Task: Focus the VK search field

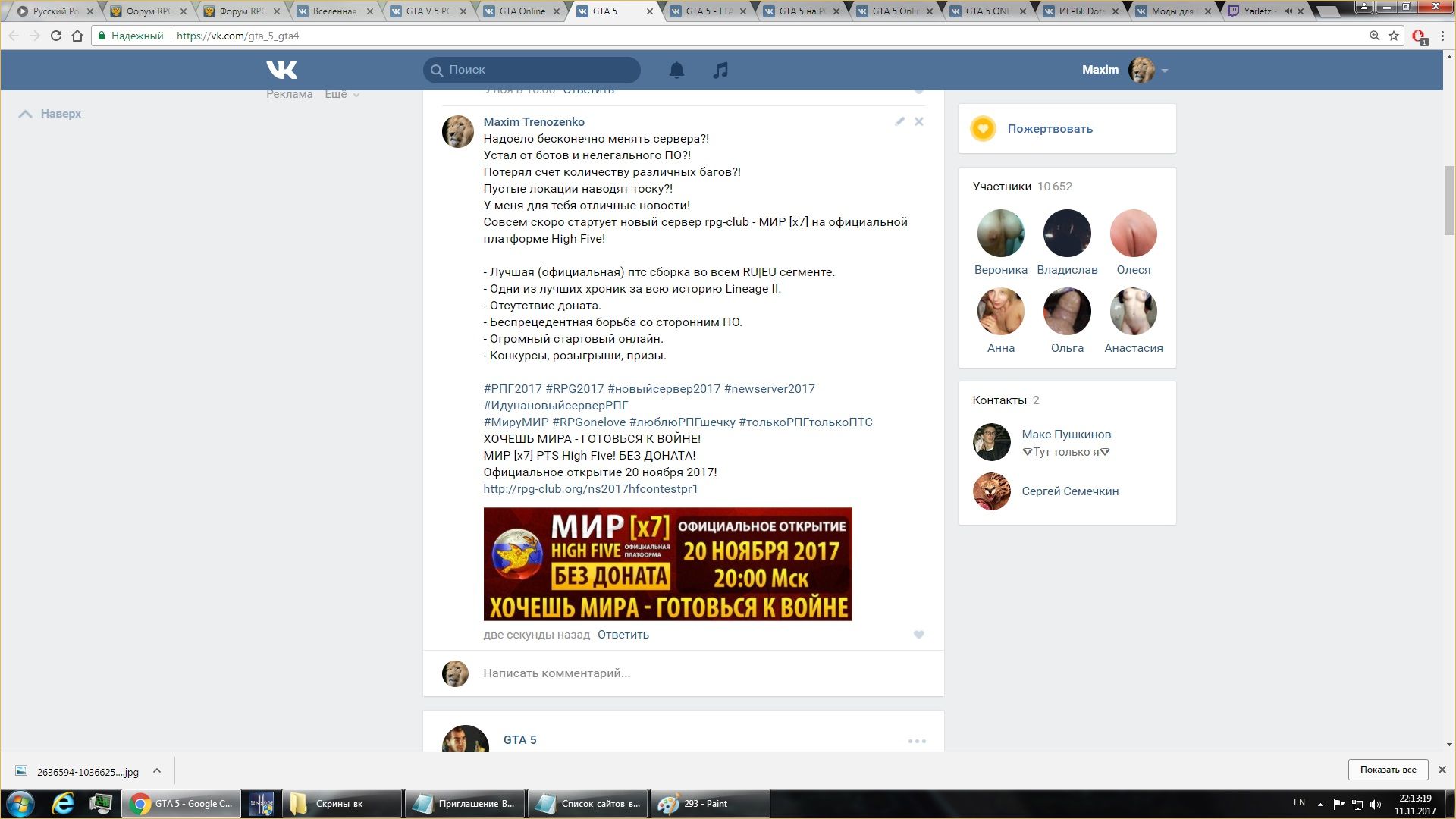Action: (532, 70)
